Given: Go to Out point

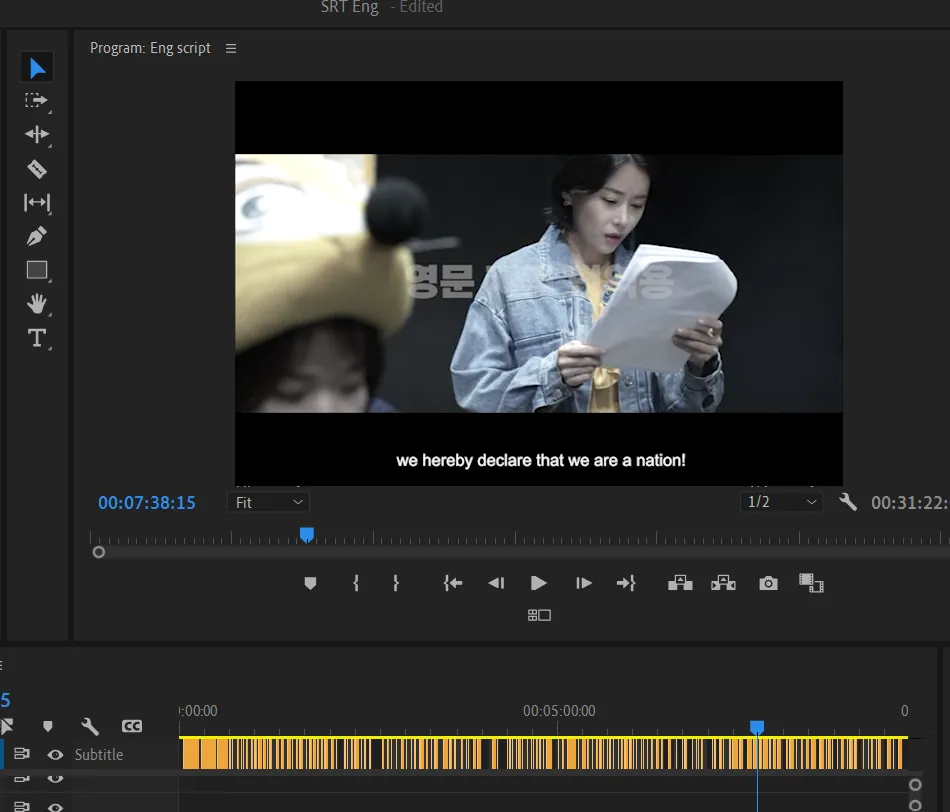Looking at the screenshot, I should (626, 583).
